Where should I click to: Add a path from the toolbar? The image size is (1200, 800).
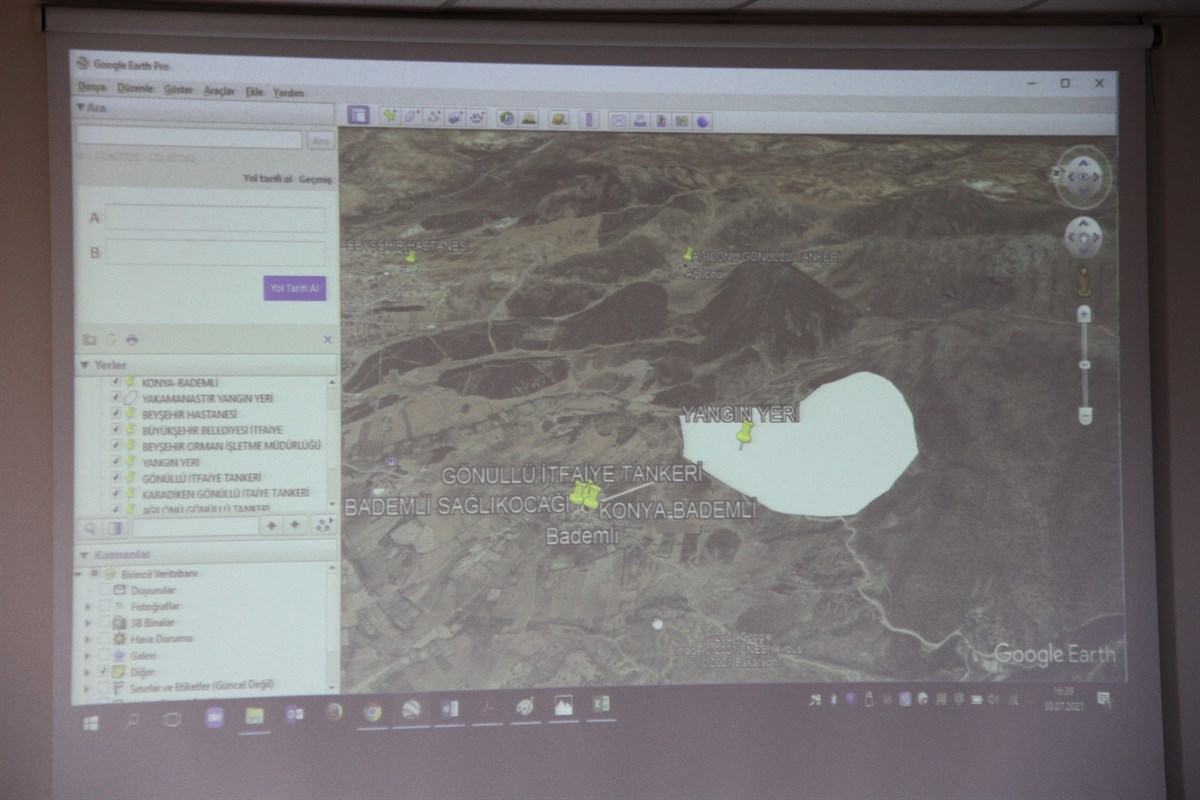(434, 116)
